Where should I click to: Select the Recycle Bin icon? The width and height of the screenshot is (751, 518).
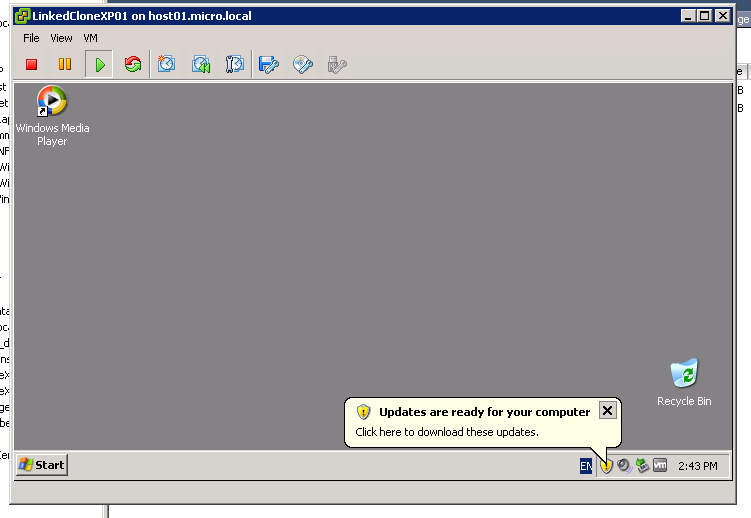684,383
